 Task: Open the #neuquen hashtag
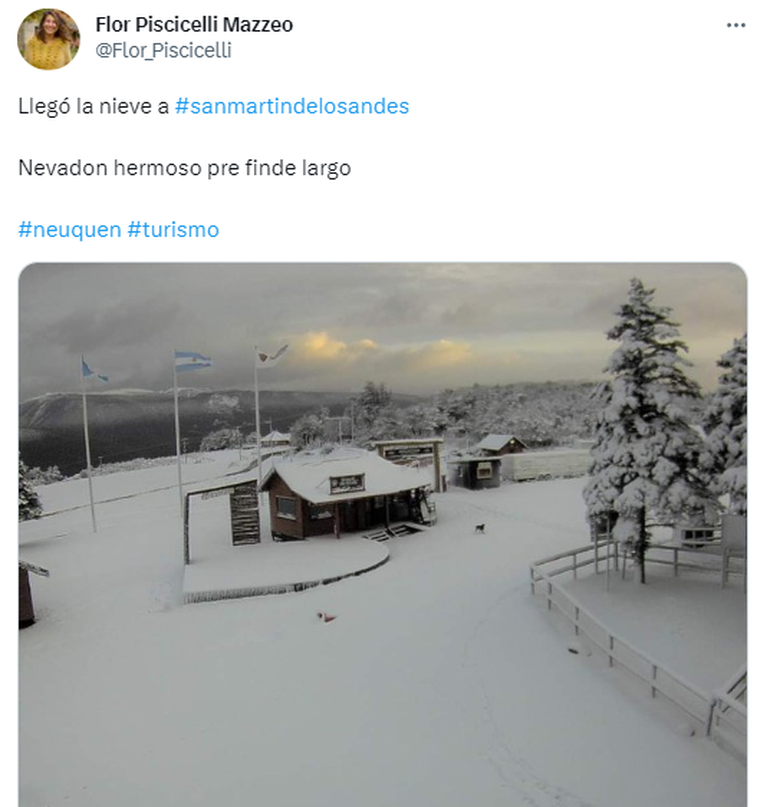tap(69, 230)
